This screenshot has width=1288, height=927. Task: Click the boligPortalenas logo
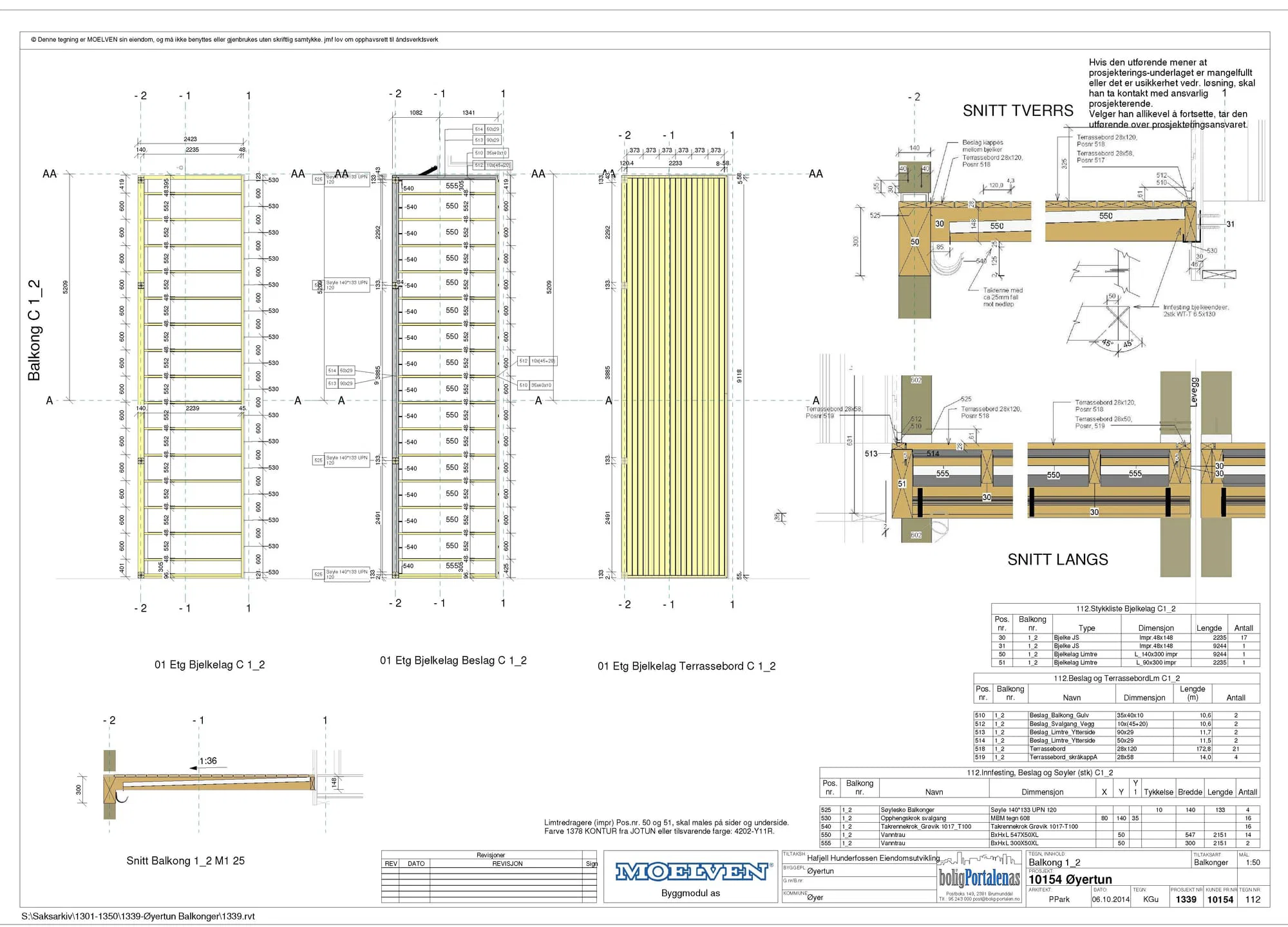pos(980,878)
